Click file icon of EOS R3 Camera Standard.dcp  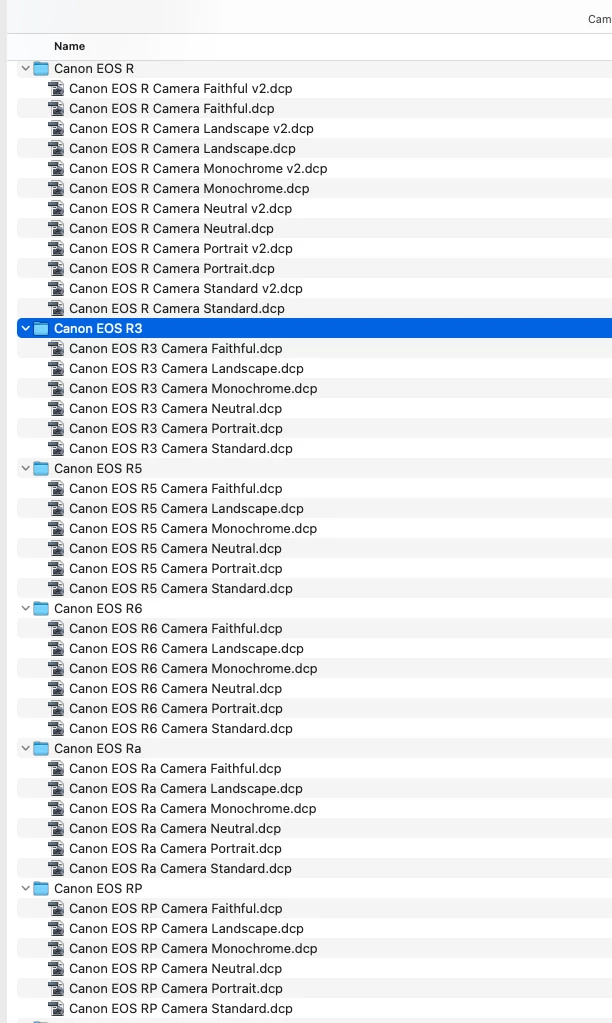click(x=57, y=448)
